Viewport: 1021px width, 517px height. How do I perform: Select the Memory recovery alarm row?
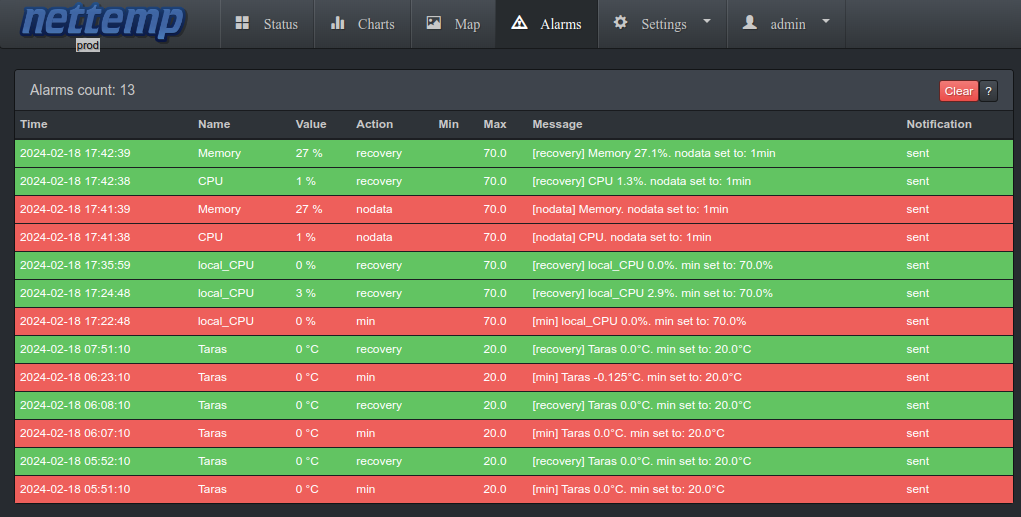(x=514, y=154)
